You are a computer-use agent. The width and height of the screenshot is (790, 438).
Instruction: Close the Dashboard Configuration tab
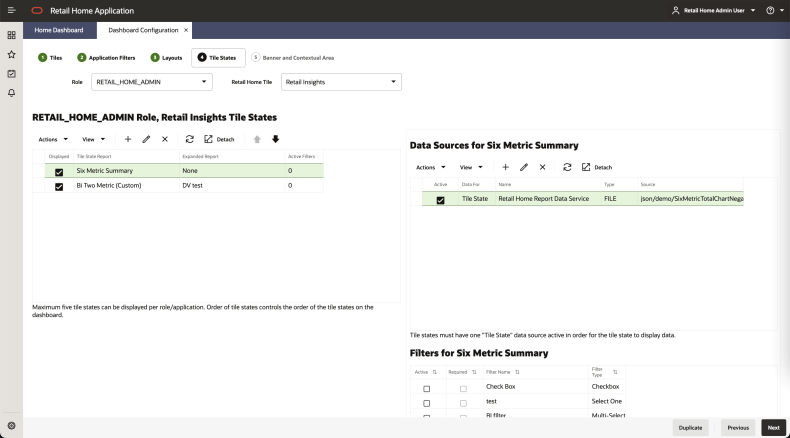(x=186, y=30)
